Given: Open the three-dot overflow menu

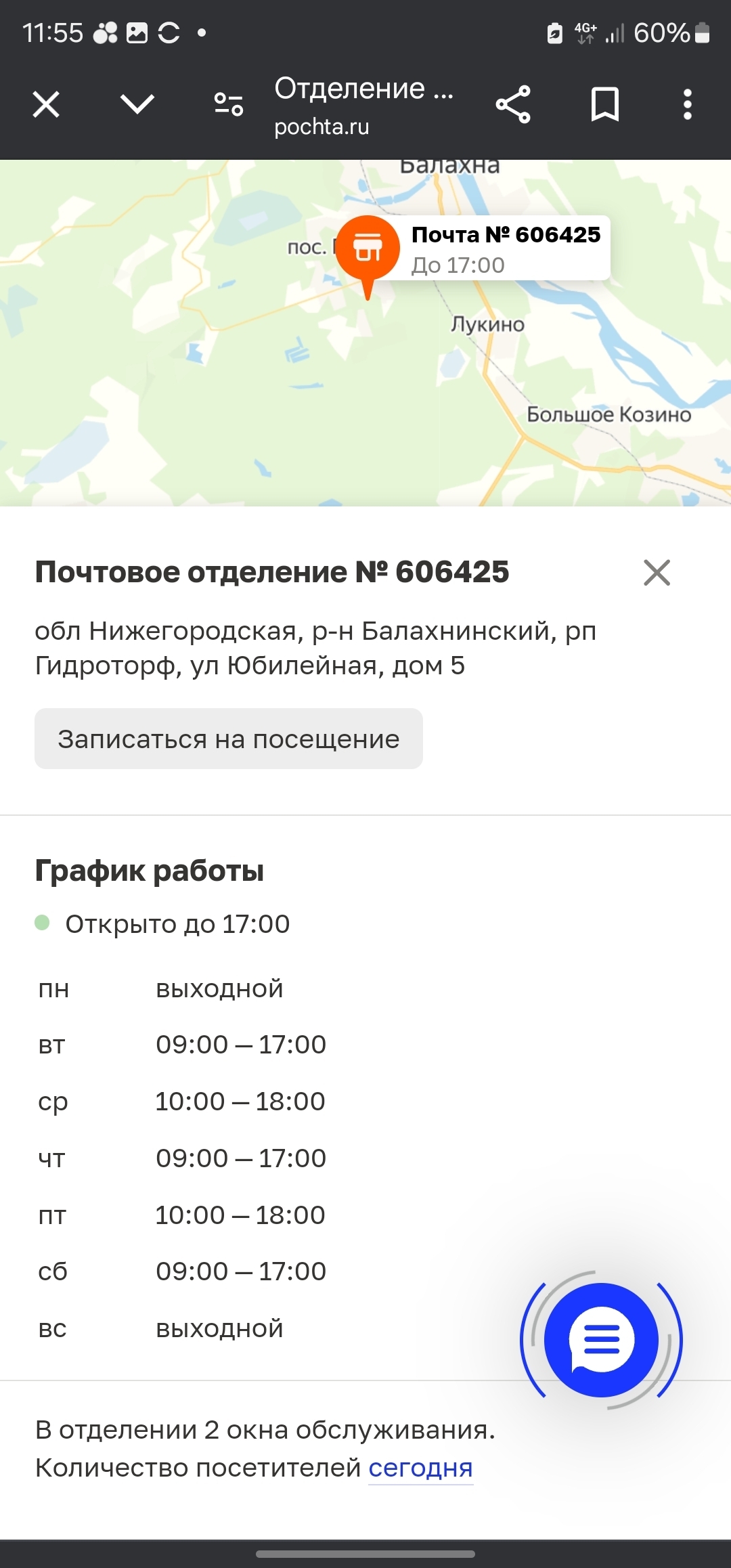Looking at the screenshot, I should (x=687, y=105).
